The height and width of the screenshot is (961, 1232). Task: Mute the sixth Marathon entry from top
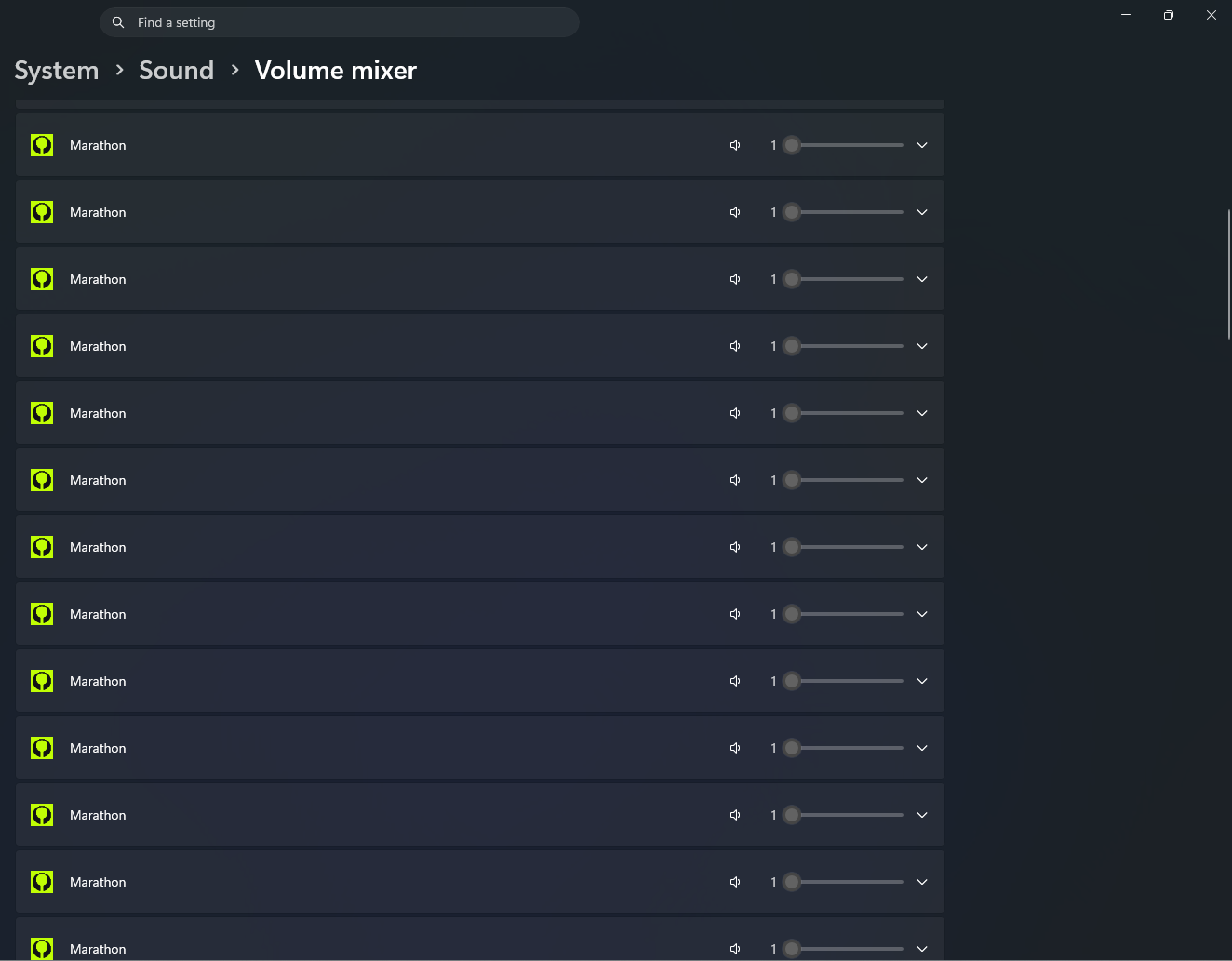tap(735, 480)
